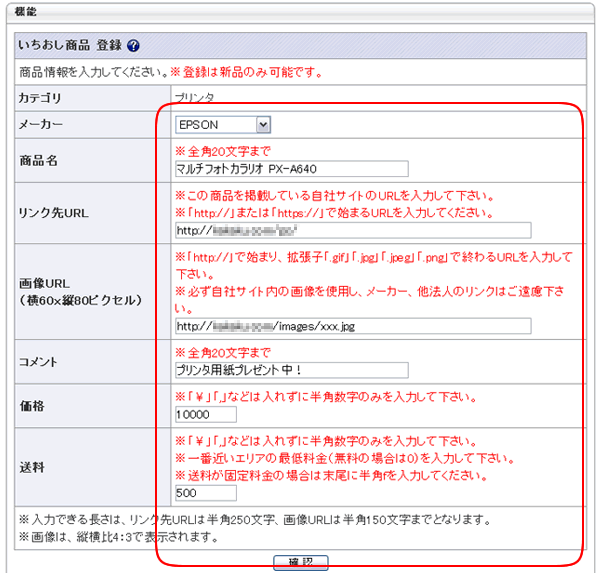Select the コメント text box
The width and height of the screenshot is (600, 573).
[291, 371]
